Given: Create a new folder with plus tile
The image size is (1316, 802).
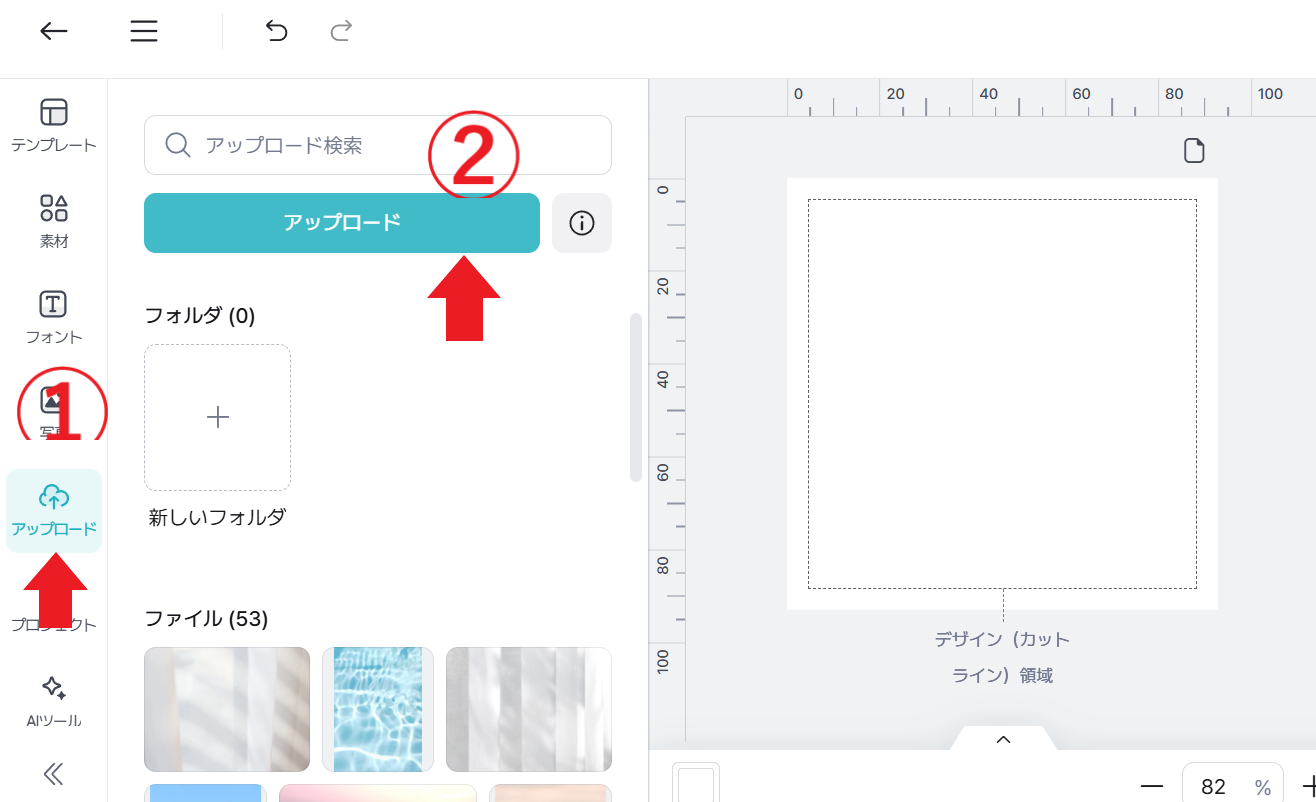Looking at the screenshot, I should click(217, 418).
